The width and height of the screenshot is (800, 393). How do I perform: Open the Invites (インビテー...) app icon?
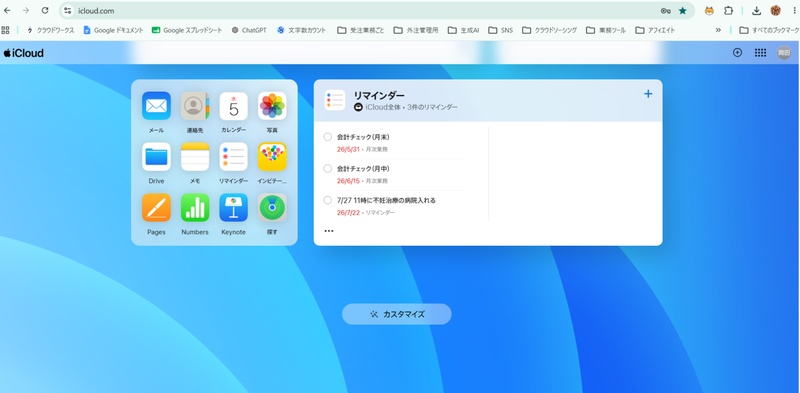pos(272,157)
